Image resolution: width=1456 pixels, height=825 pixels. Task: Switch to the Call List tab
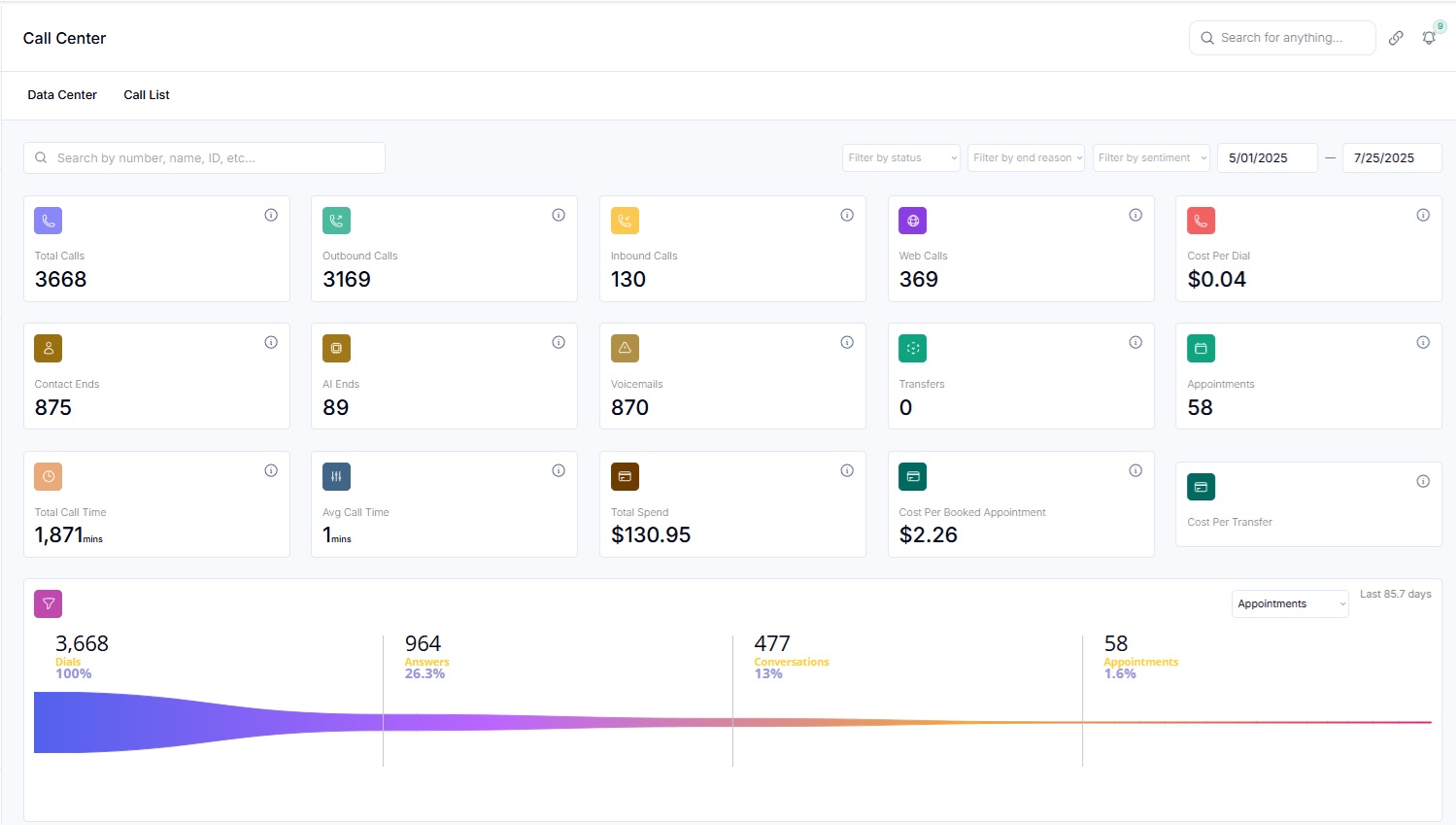click(x=147, y=95)
